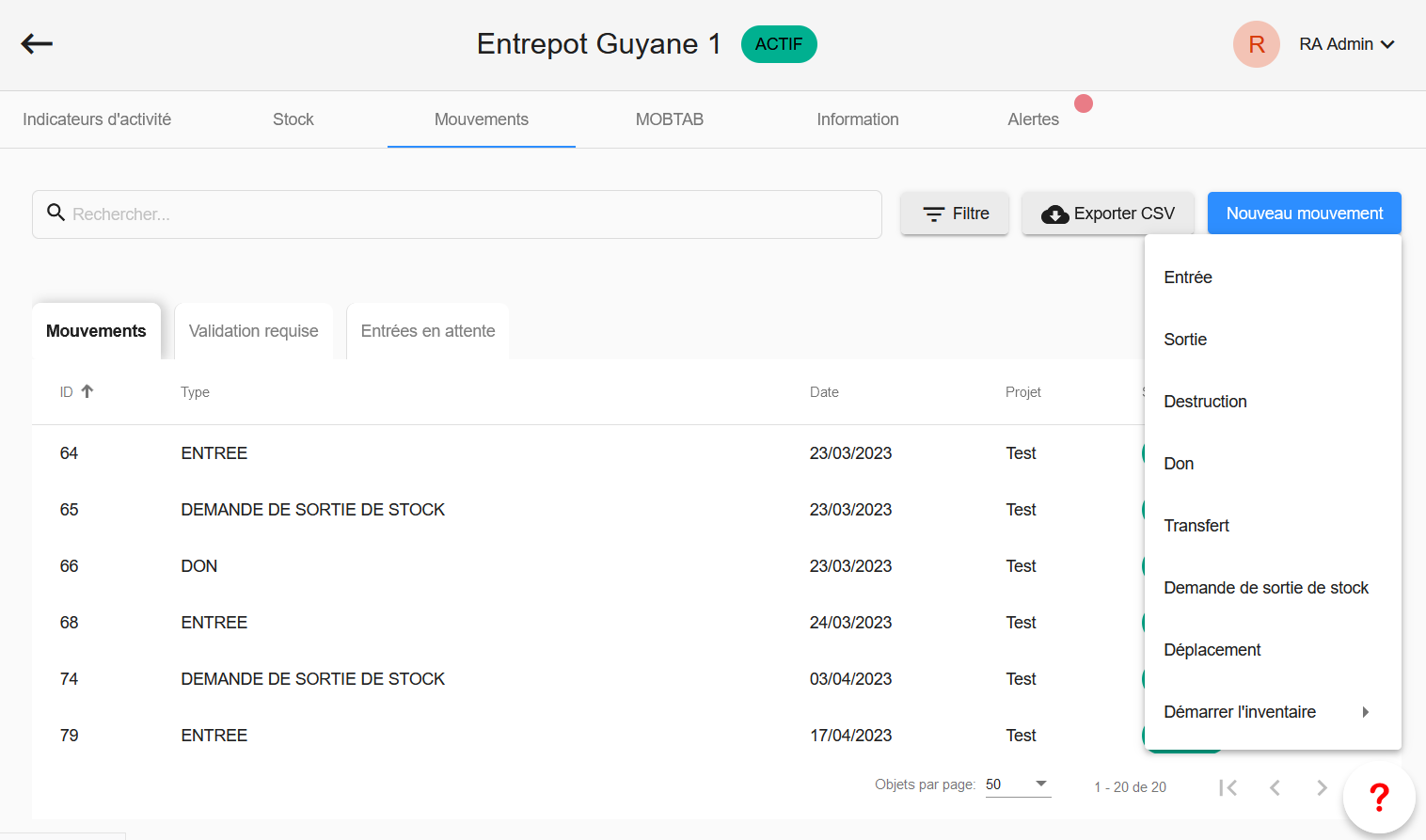Open the Filtre button
Viewport: 1426px width, 840px height.
[955, 214]
